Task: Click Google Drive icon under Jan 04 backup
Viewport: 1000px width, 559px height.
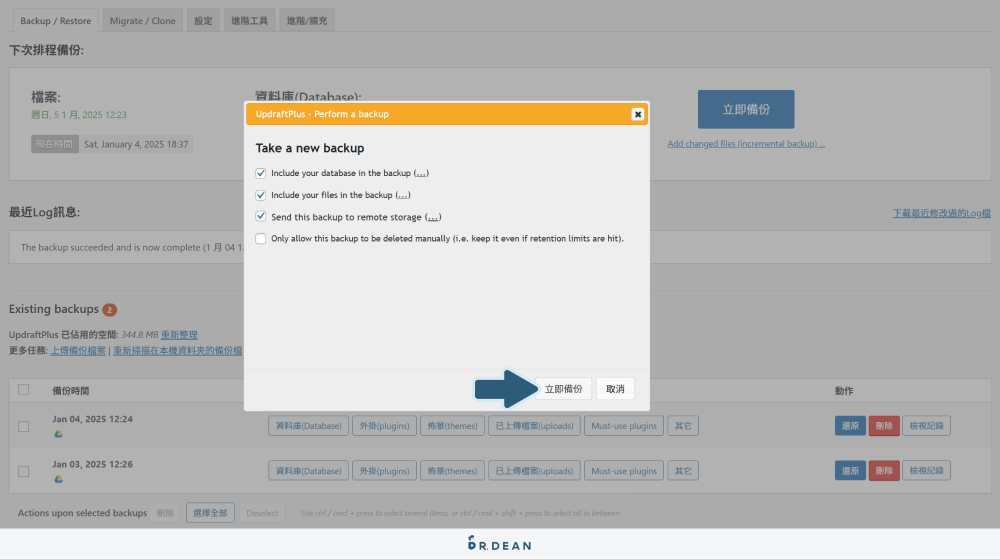Action: tap(59, 434)
